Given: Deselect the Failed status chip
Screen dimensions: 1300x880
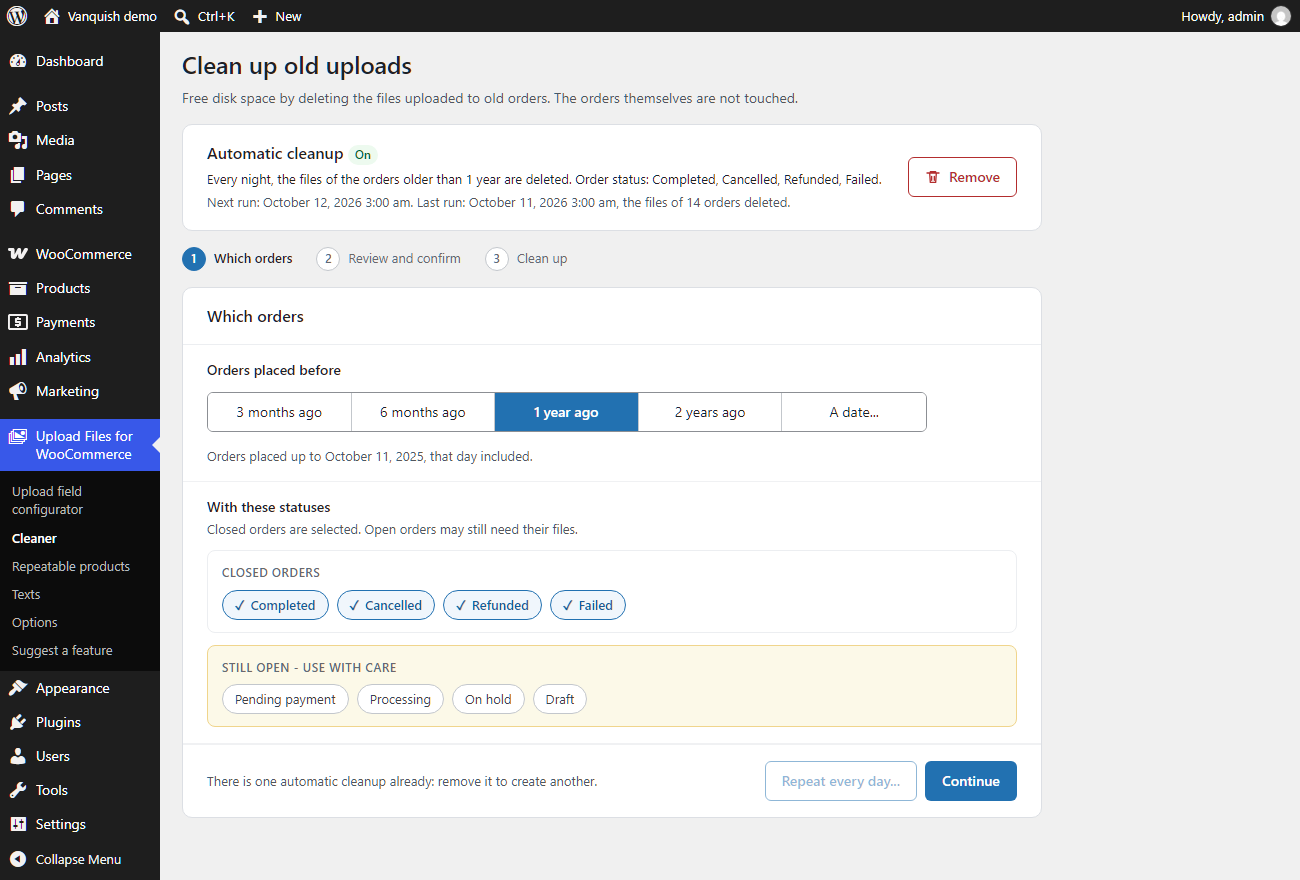Looking at the screenshot, I should pos(588,605).
